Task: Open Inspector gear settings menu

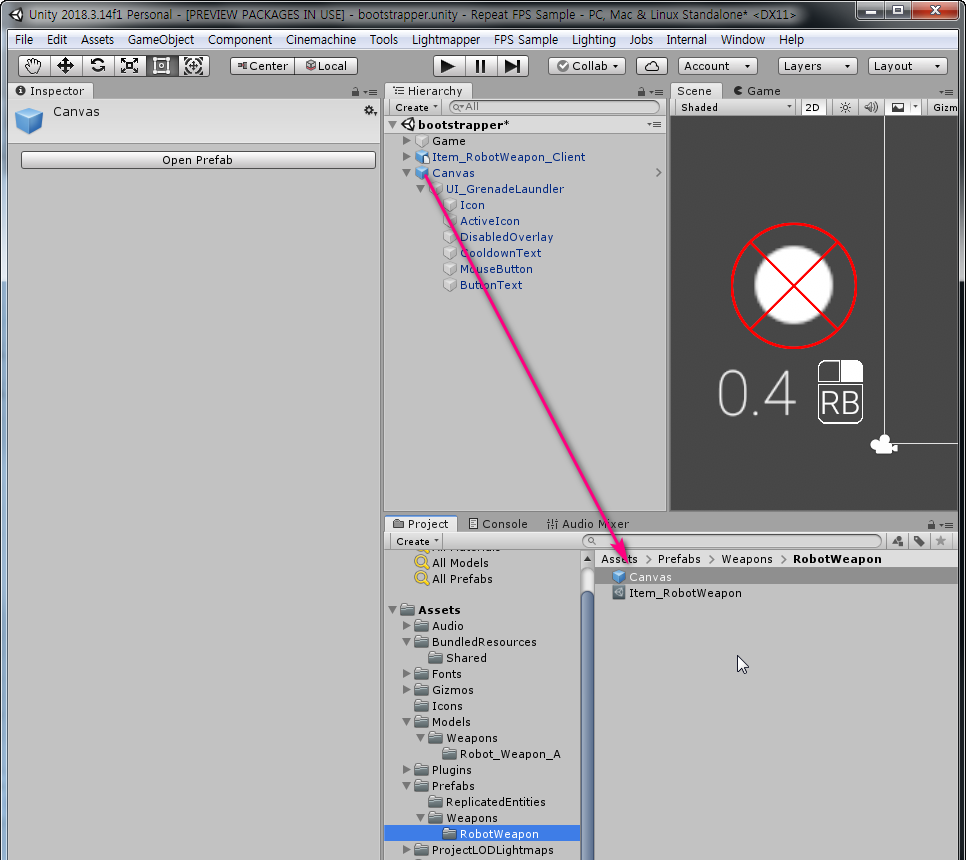Action: click(370, 111)
